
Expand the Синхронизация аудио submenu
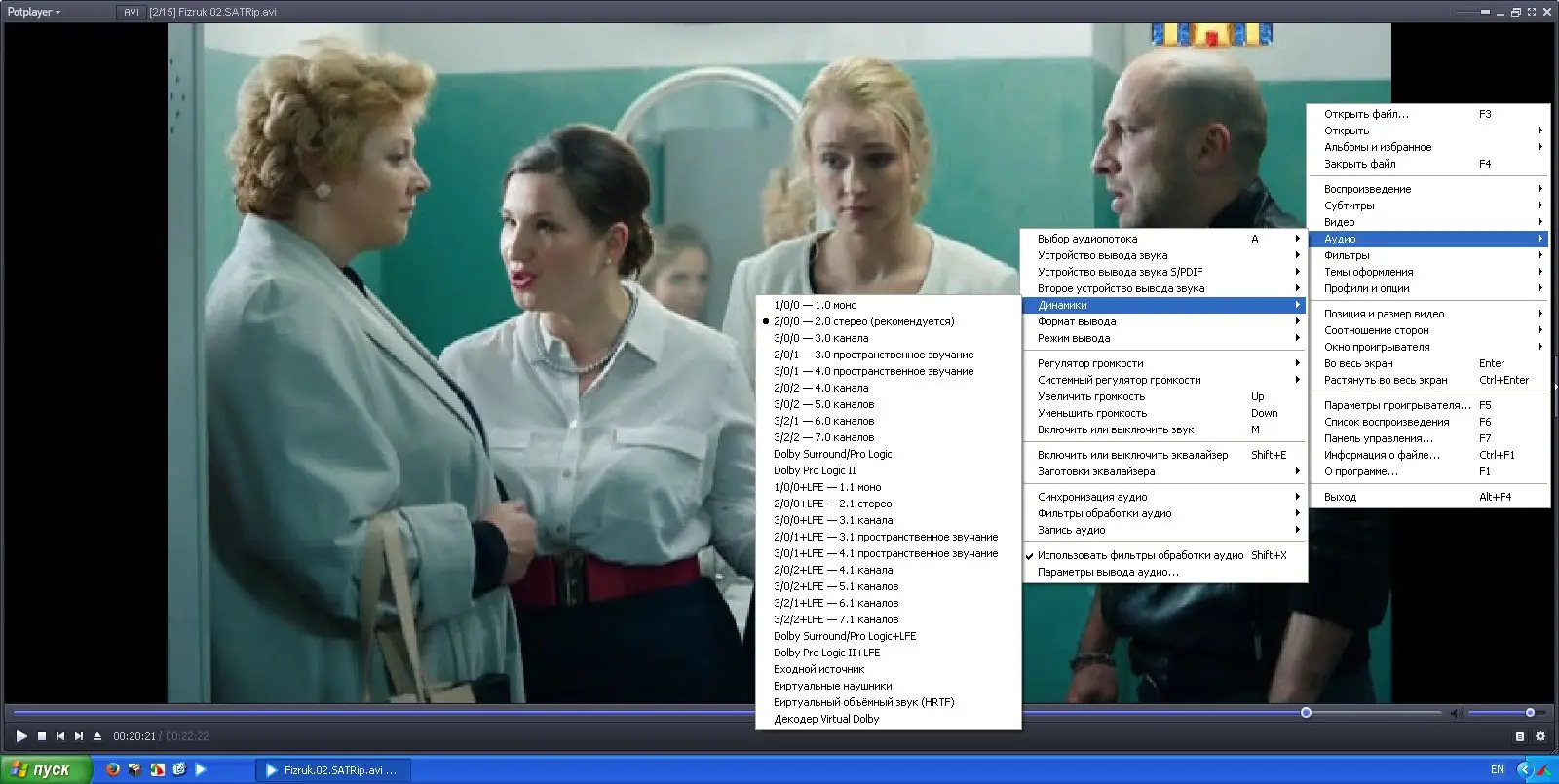pos(1163,497)
